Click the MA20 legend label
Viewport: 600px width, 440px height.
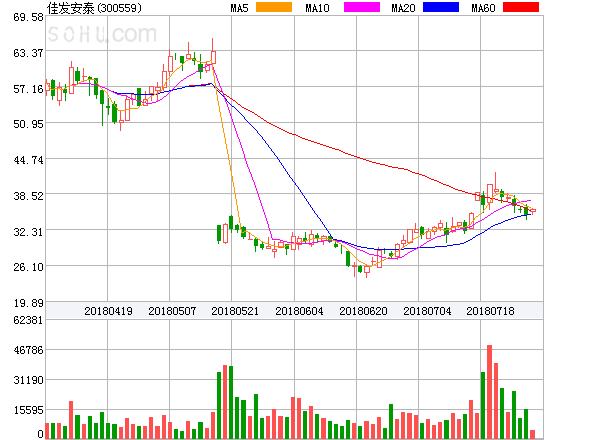point(403,8)
